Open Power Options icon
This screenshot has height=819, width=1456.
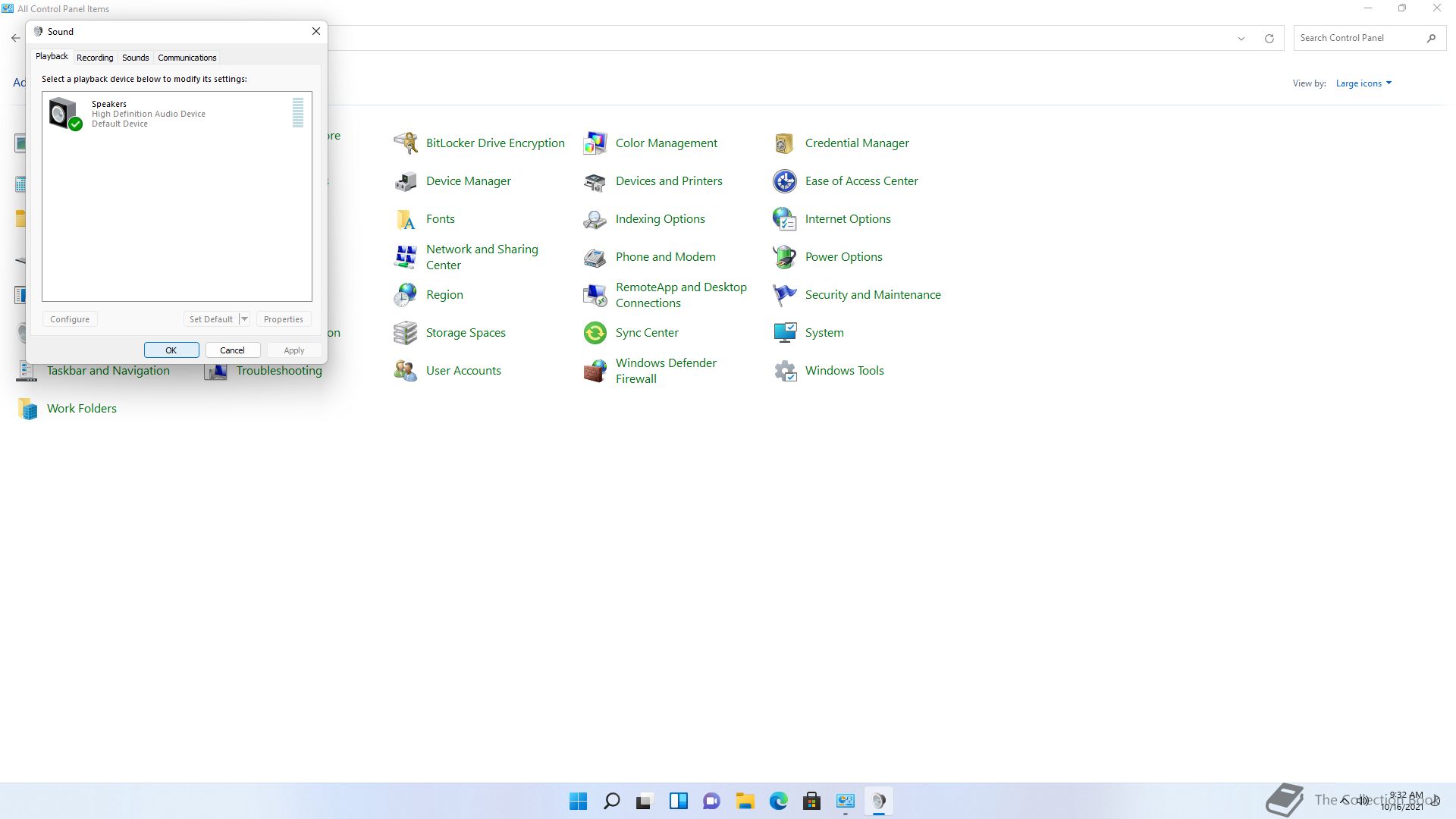pos(785,256)
